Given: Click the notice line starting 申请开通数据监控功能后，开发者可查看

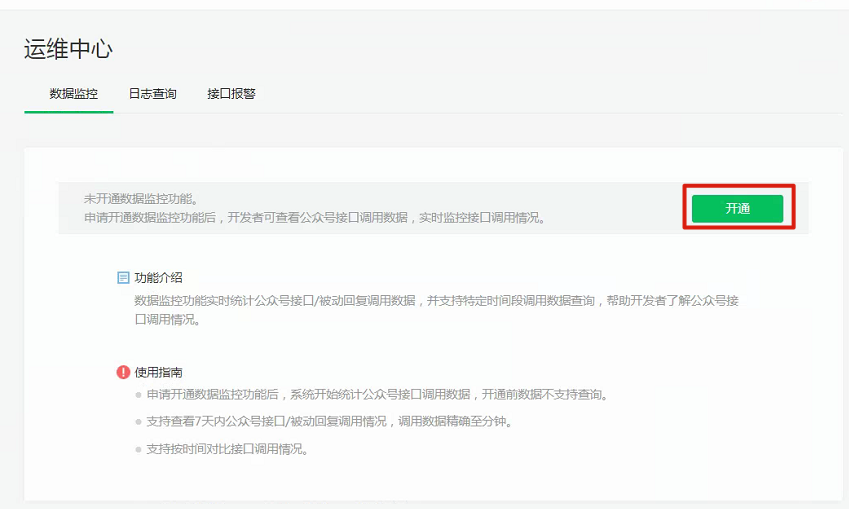Looking at the screenshot, I should [315, 218].
